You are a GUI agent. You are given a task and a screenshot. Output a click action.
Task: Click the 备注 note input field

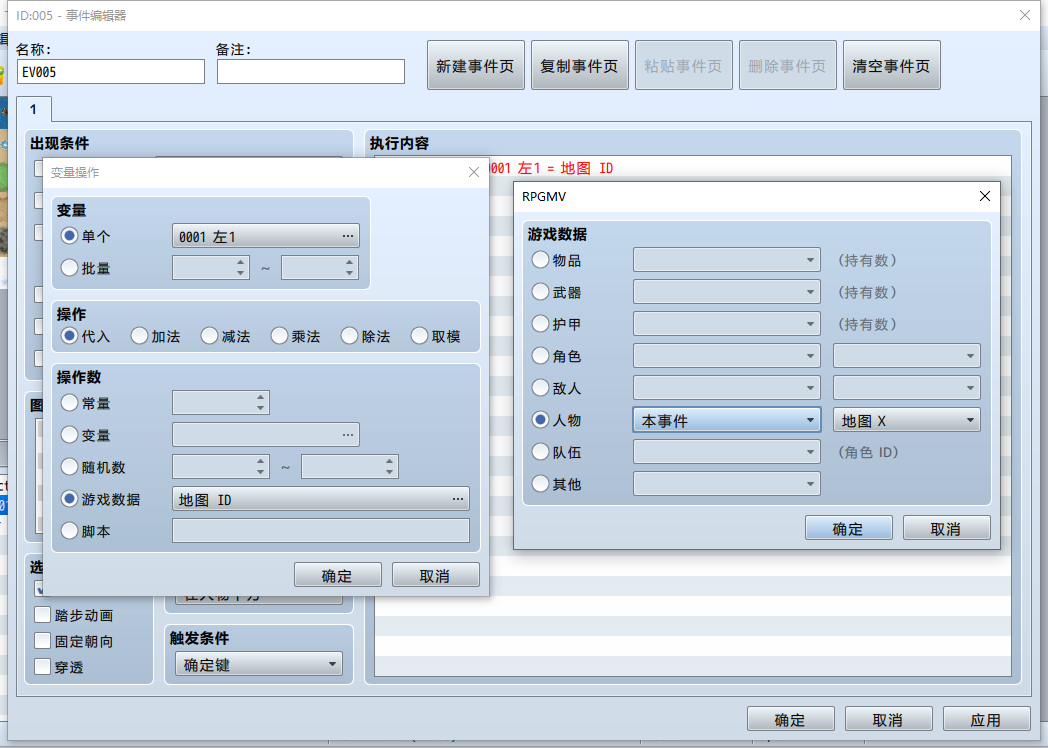(311, 72)
